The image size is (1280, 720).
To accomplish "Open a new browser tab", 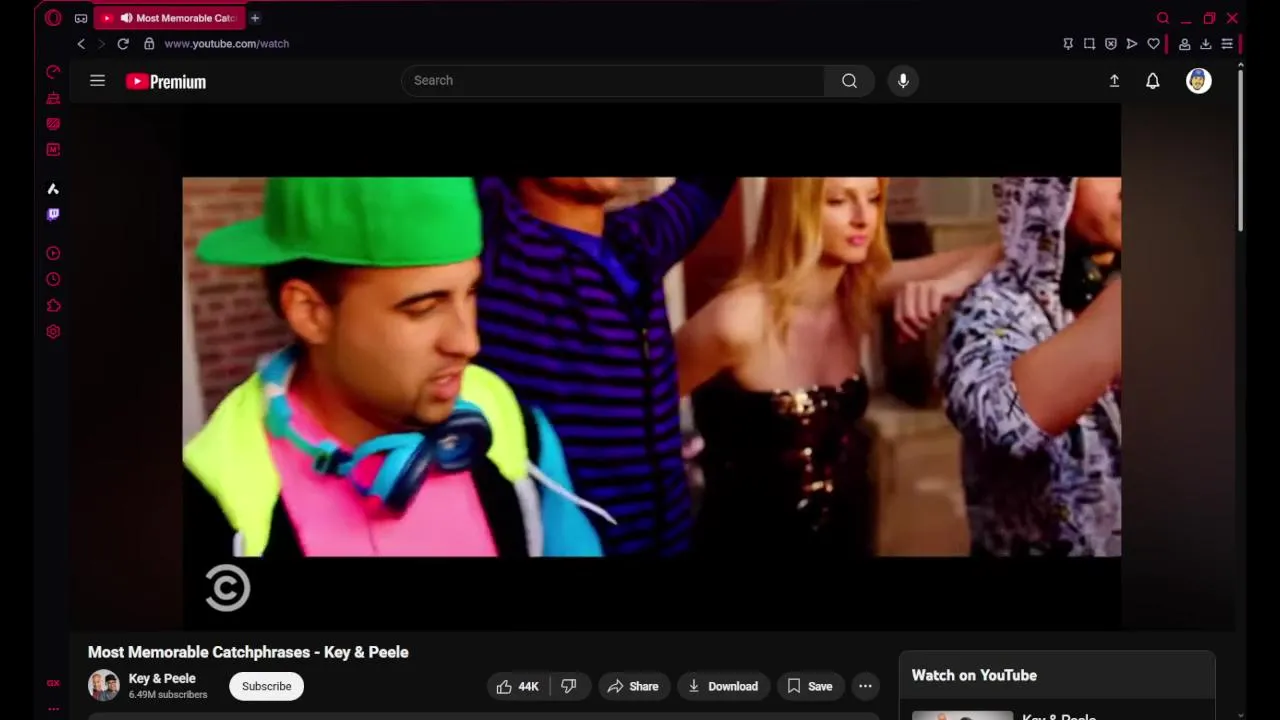I will click(255, 18).
